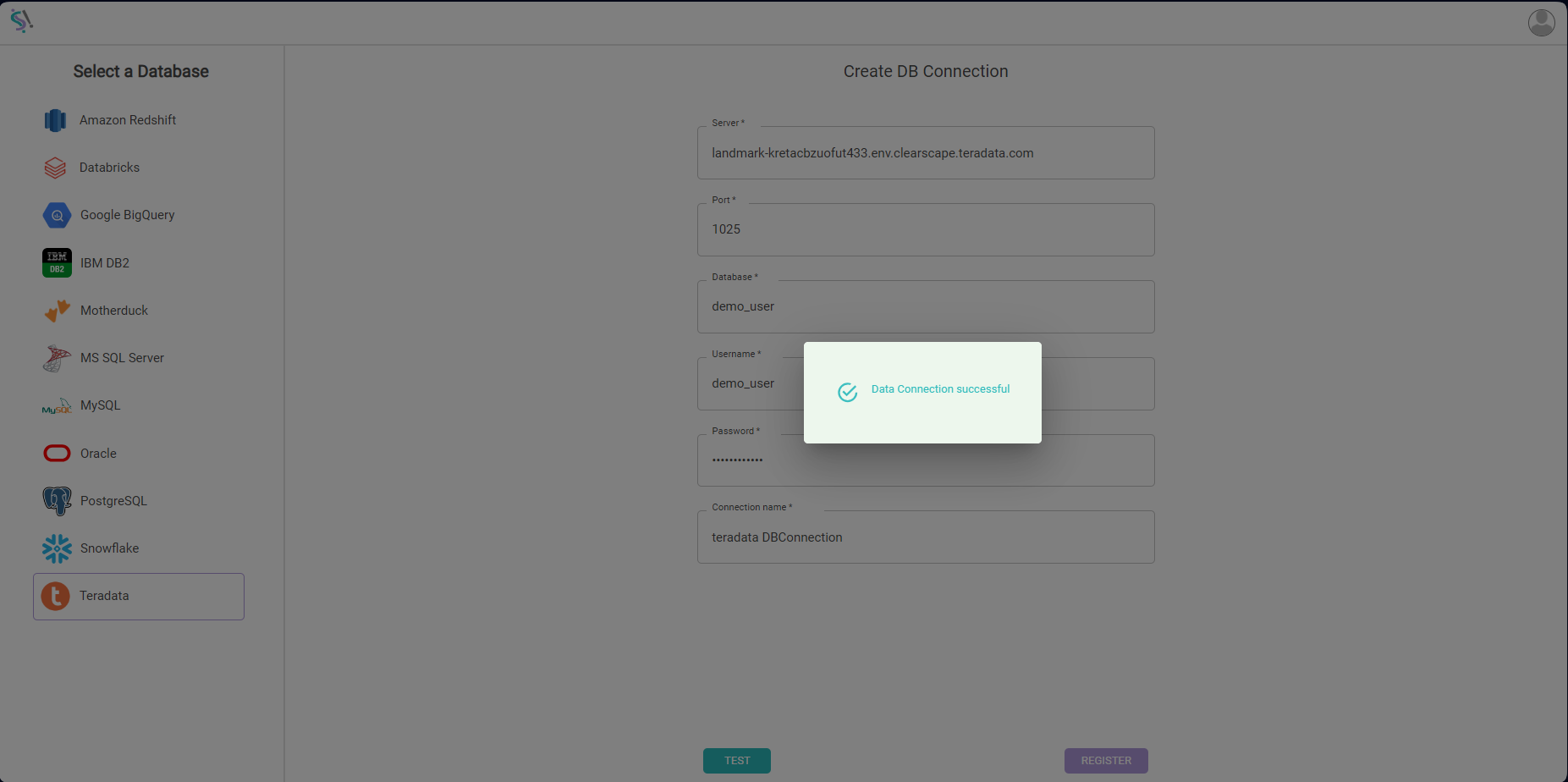Image resolution: width=1568 pixels, height=782 pixels.
Task: Click the success checkmark icon in popup
Action: coord(847,392)
